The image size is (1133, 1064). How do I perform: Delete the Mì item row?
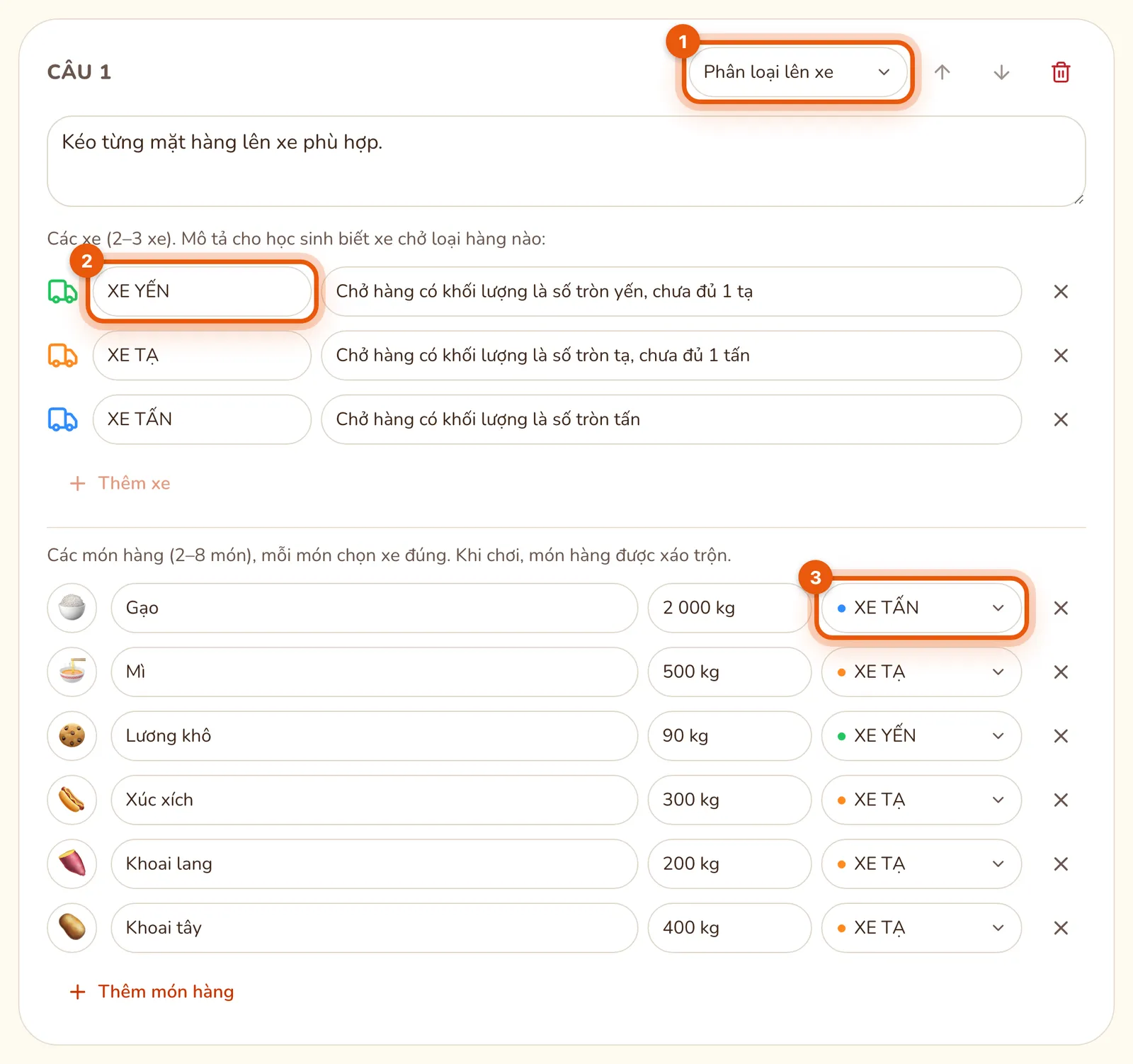click(1061, 672)
